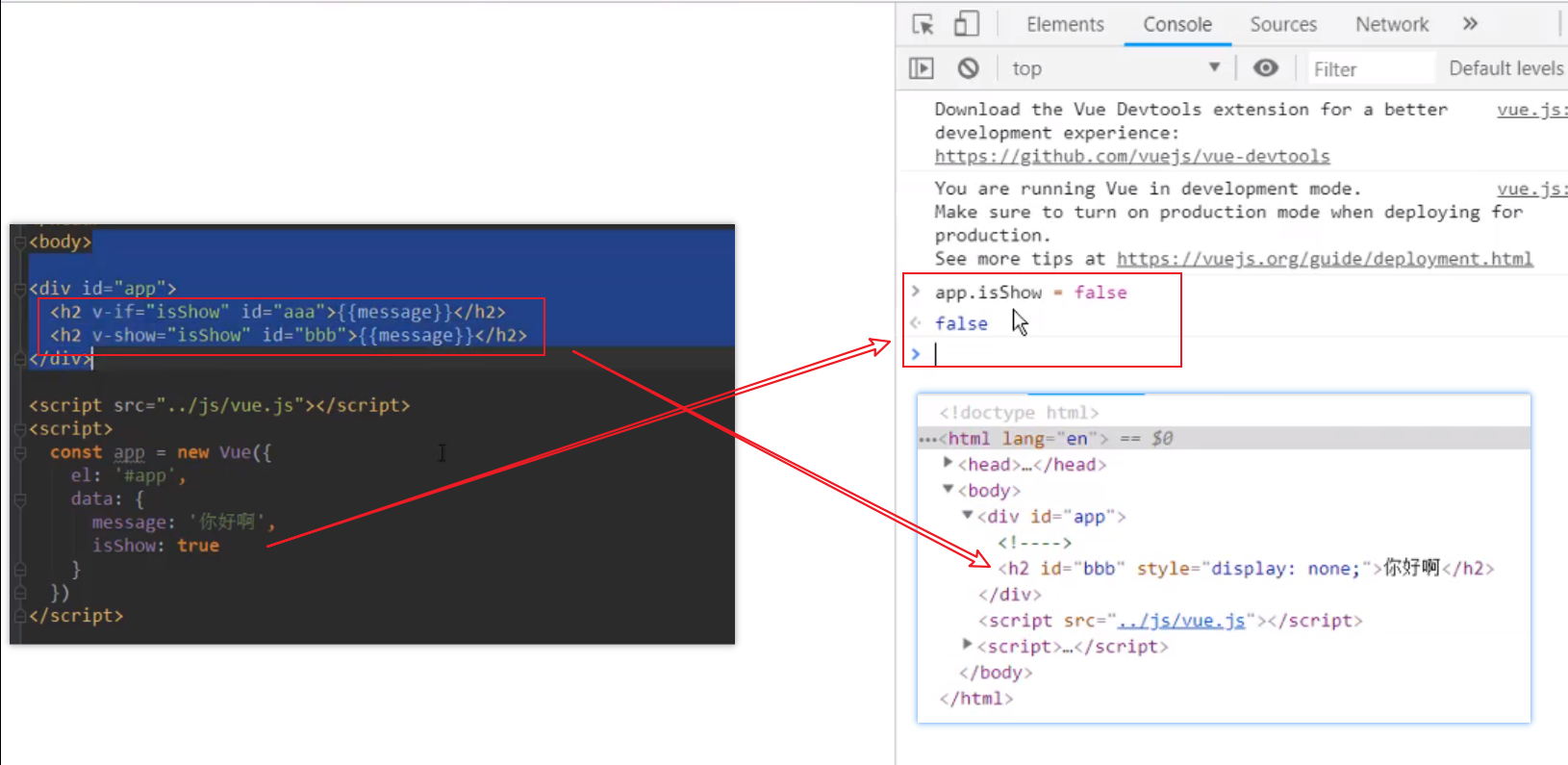This screenshot has width=1568, height=765.
Task: Select the <!doctype html> row
Action: tap(1019, 412)
